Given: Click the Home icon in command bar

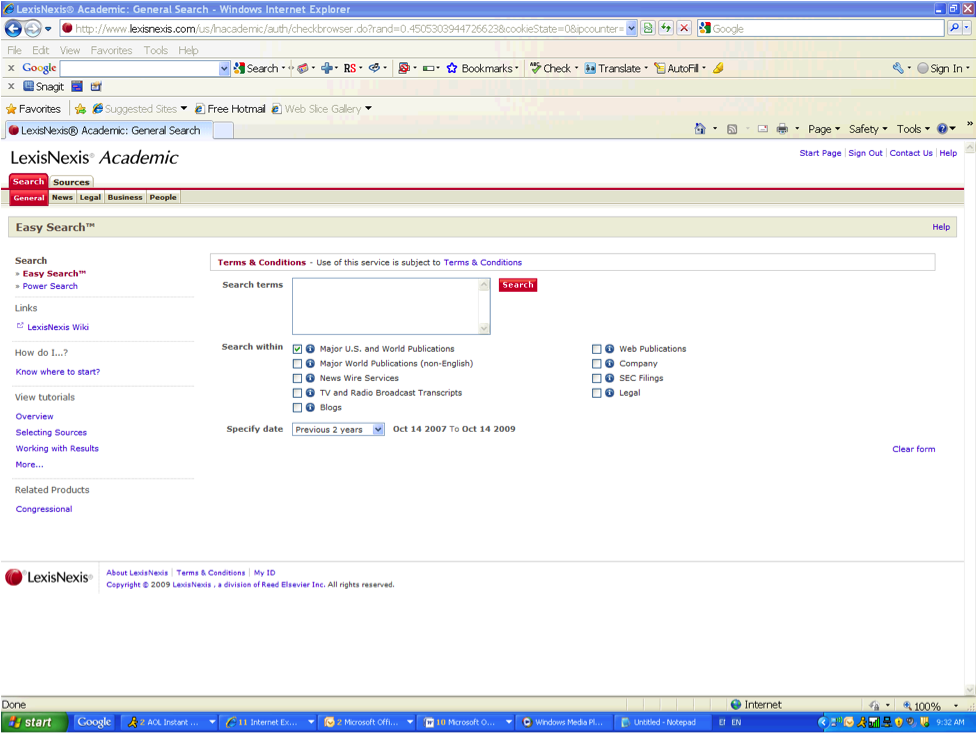Looking at the screenshot, I should pos(700,129).
